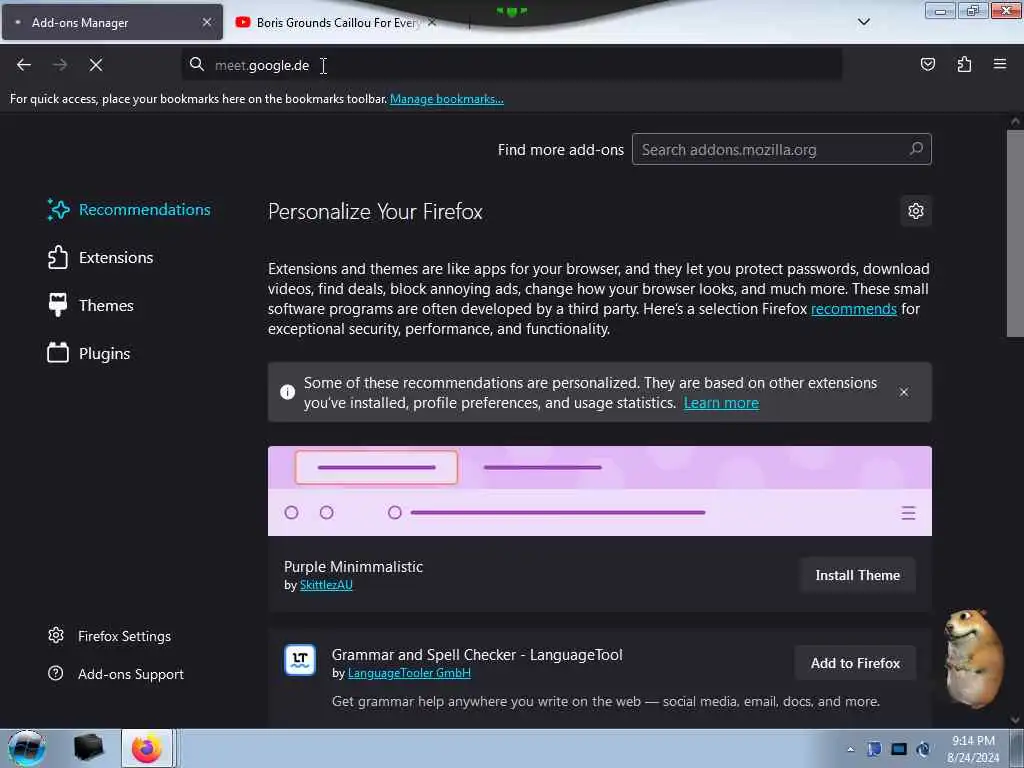Click the address bar containing meet.google.de
The height and width of the screenshot is (768, 1024).
[x=512, y=65]
